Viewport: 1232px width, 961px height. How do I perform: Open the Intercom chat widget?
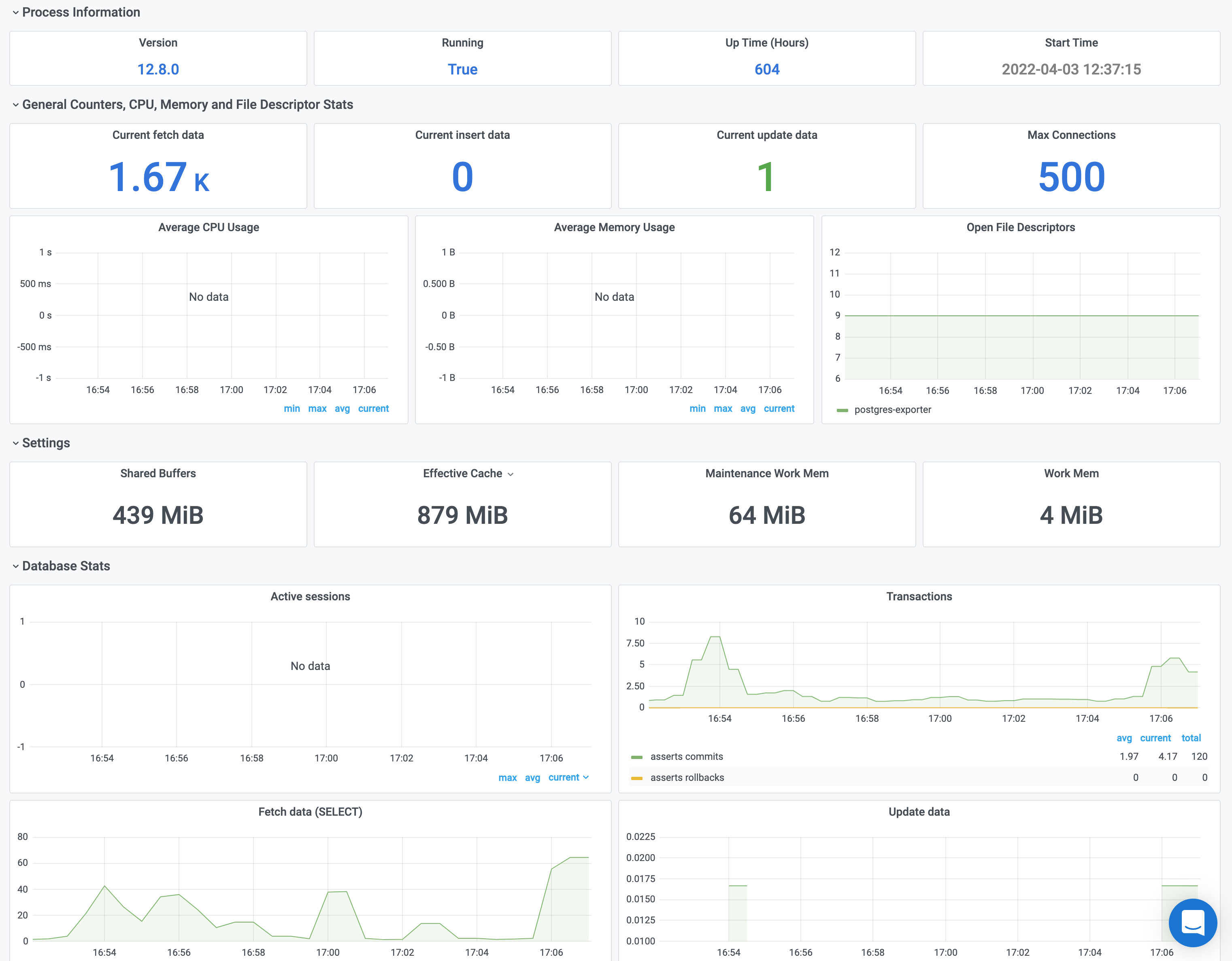pos(1192,923)
